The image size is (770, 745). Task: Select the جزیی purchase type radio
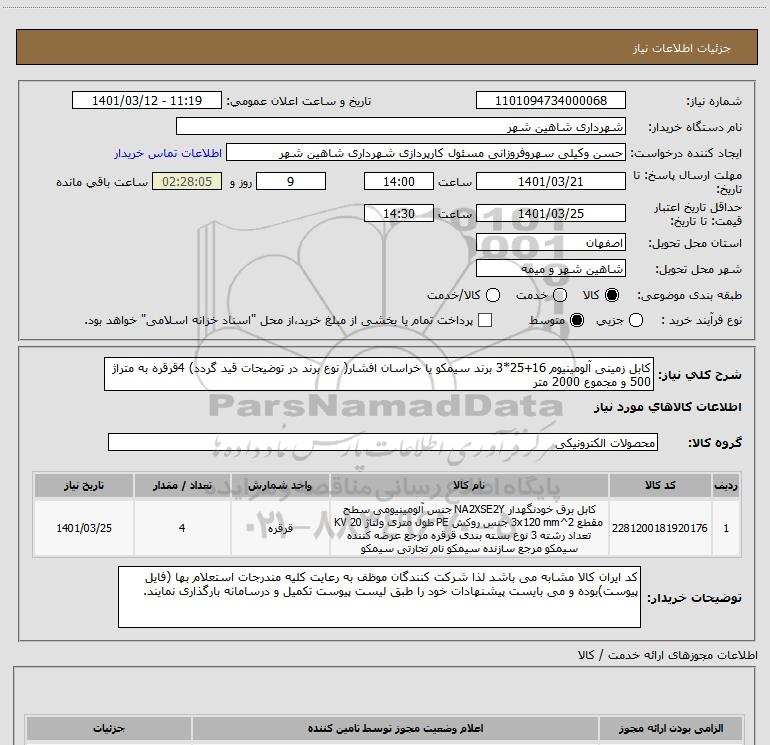[636, 320]
